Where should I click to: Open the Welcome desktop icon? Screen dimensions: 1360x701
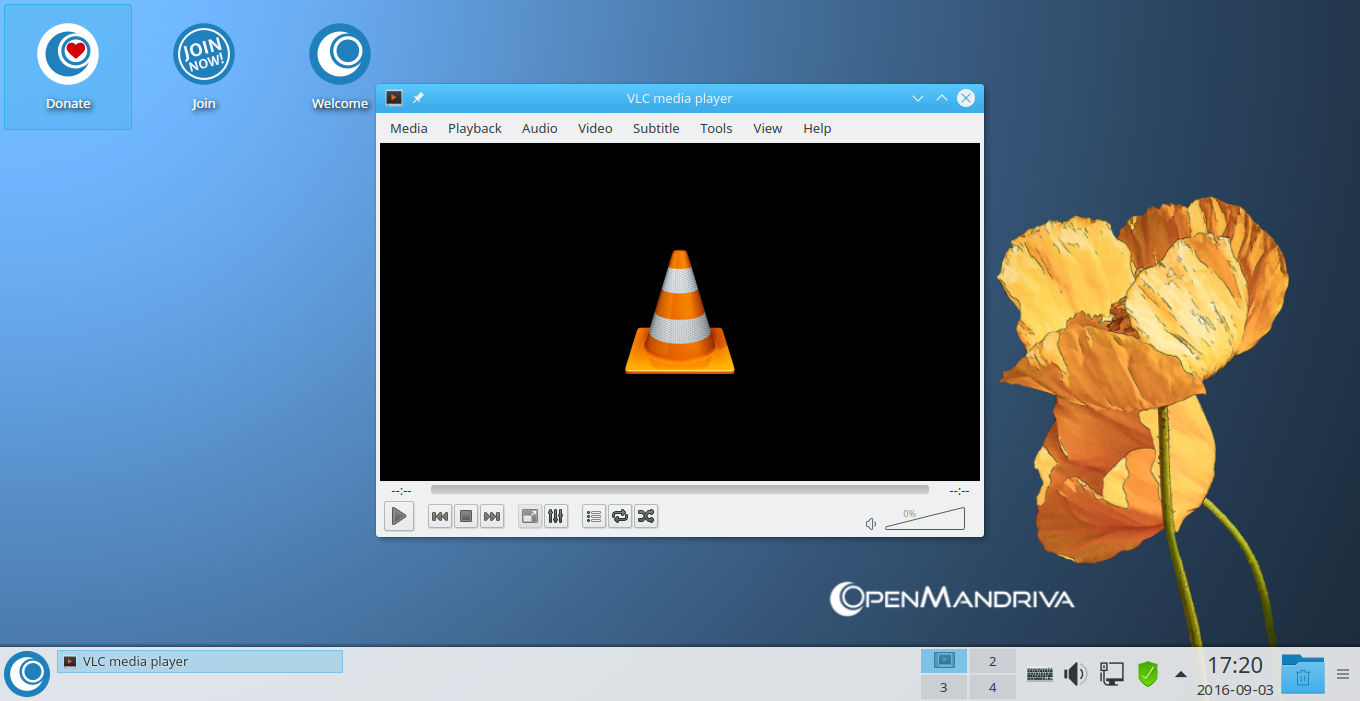click(x=340, y=66)
